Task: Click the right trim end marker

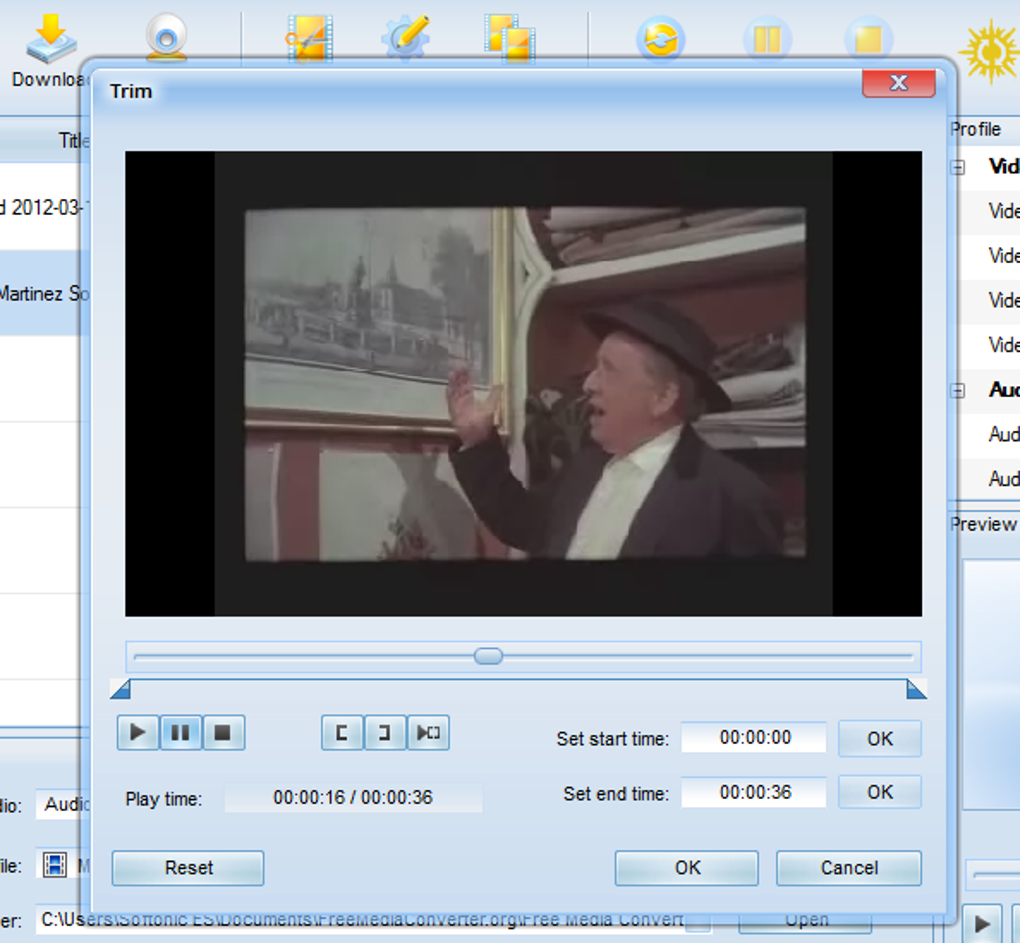Action: 916,689
